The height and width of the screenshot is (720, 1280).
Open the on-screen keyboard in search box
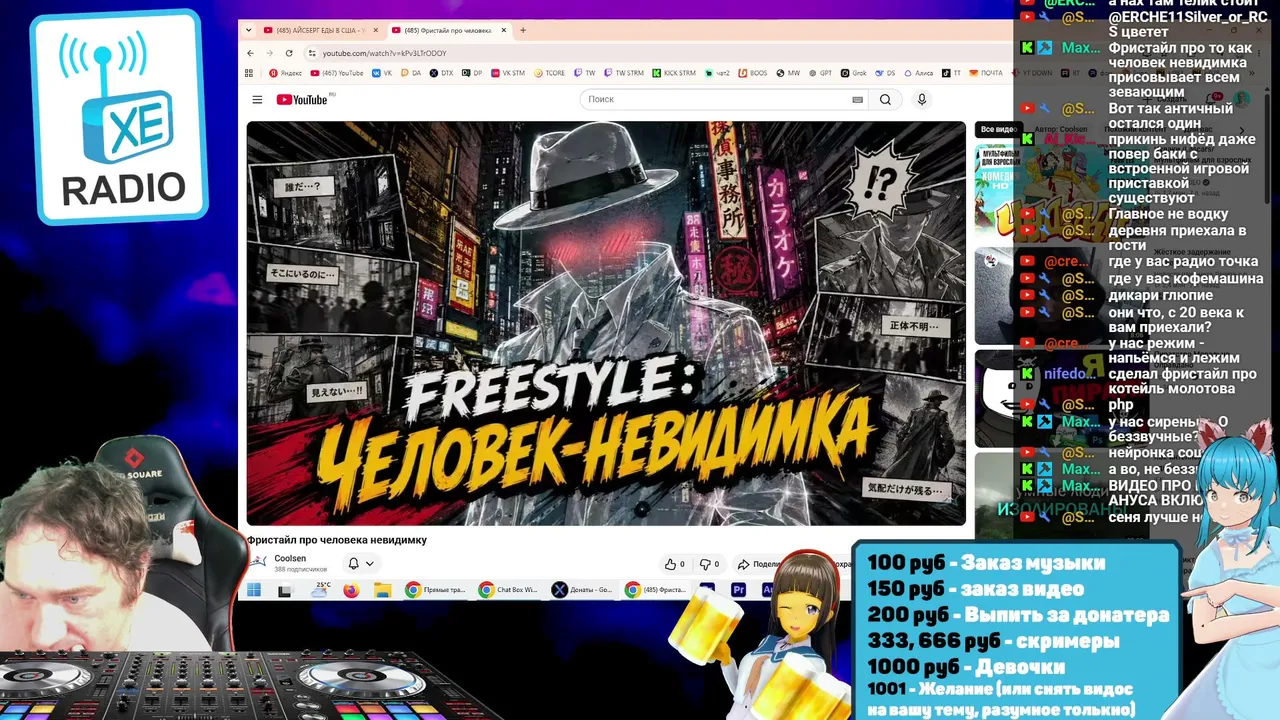tap(857, 100)
